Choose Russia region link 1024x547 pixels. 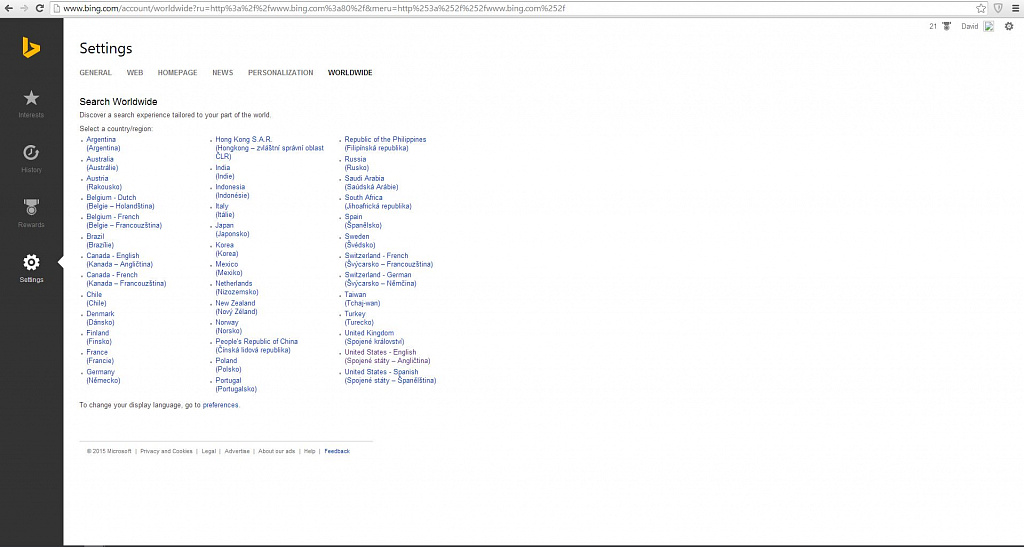point(356,163)
